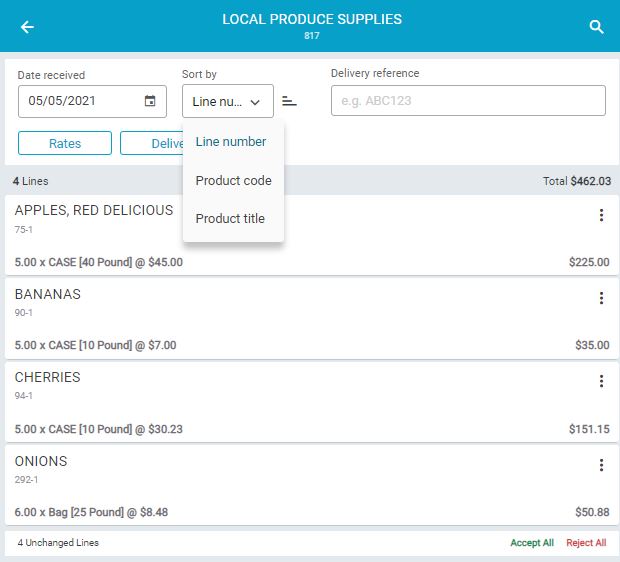Collapse the Sort by dropdown
The image size is (620, 562).
pos(228,101)
